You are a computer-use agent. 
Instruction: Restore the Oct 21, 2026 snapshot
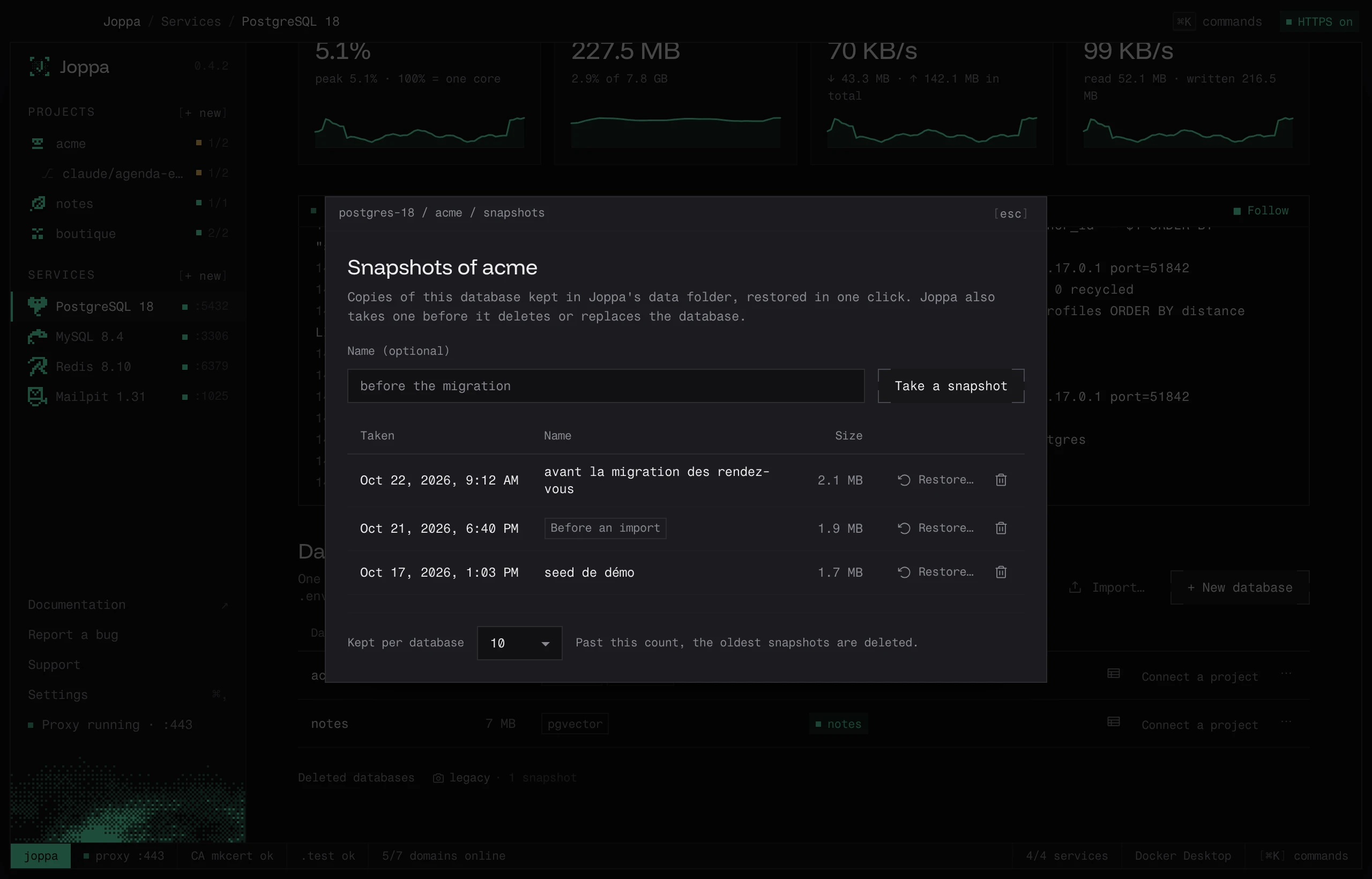(935, 528)
